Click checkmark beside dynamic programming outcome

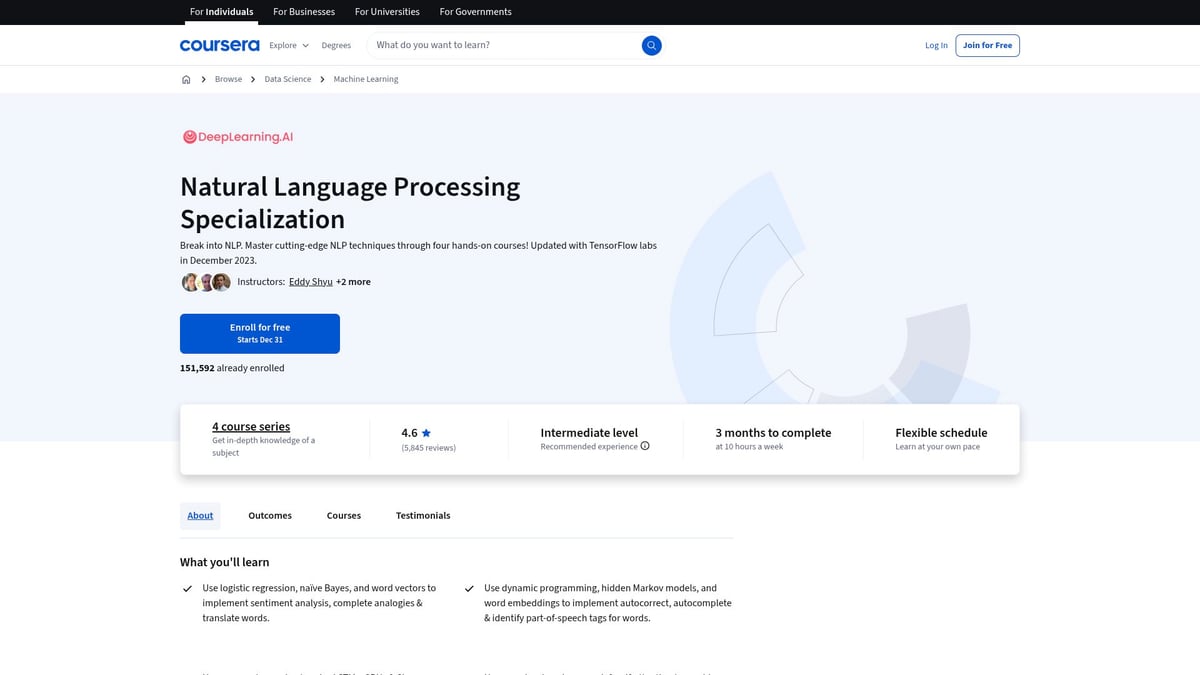(469, 589)
